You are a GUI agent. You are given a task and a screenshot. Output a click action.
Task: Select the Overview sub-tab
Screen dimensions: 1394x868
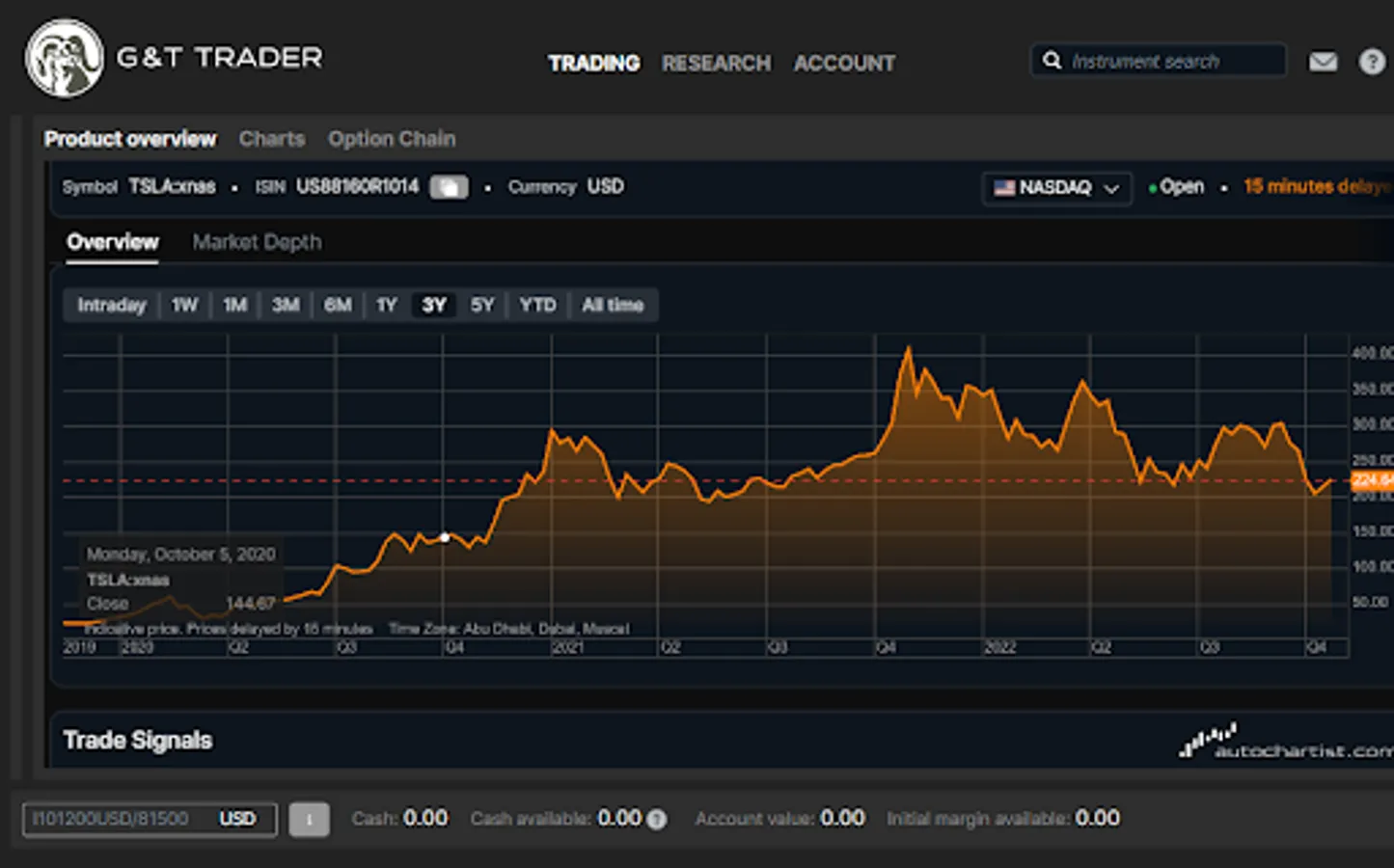(x=113, y=242)
